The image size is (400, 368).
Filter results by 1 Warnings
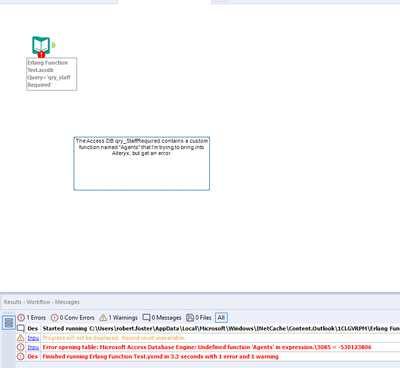(x=119, y=318)
